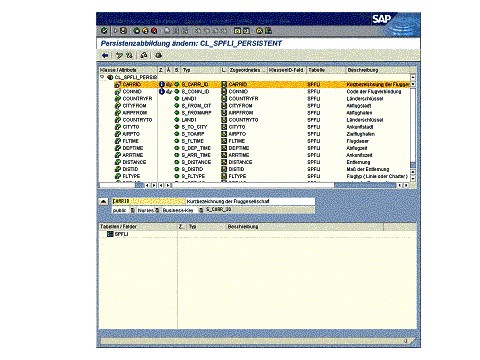Collapse the CL_SPFLI_PERSIST tree node
Viewport: 480px width, 360px height.
coord(102,77)
